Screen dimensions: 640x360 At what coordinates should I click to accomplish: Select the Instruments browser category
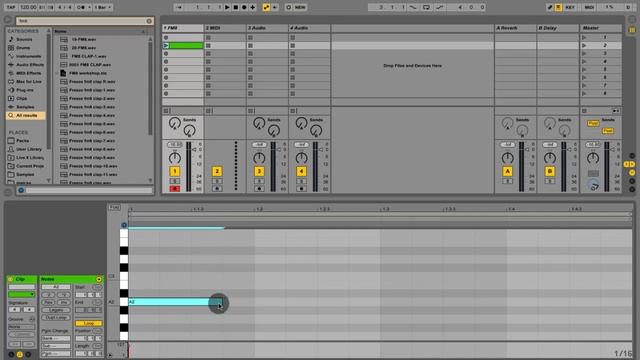coord(28,56)
